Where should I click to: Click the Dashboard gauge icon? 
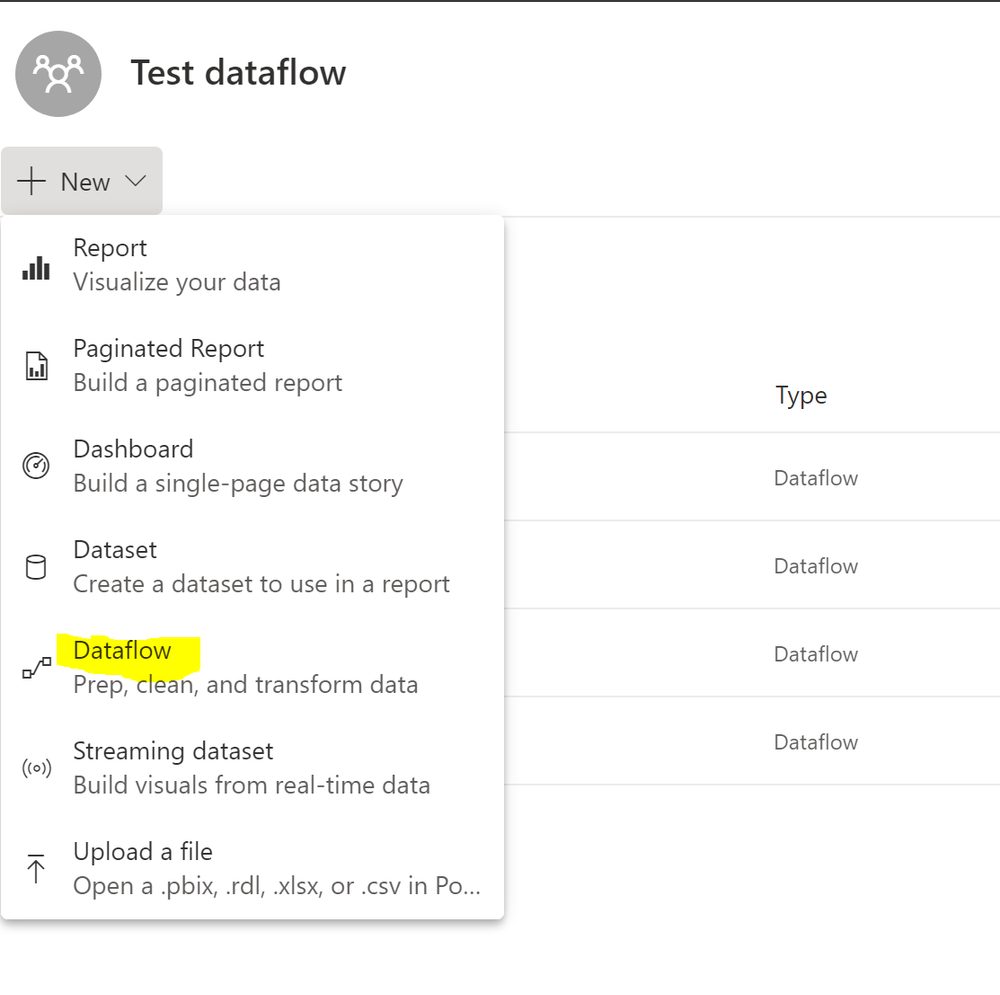tap(36, 465)
